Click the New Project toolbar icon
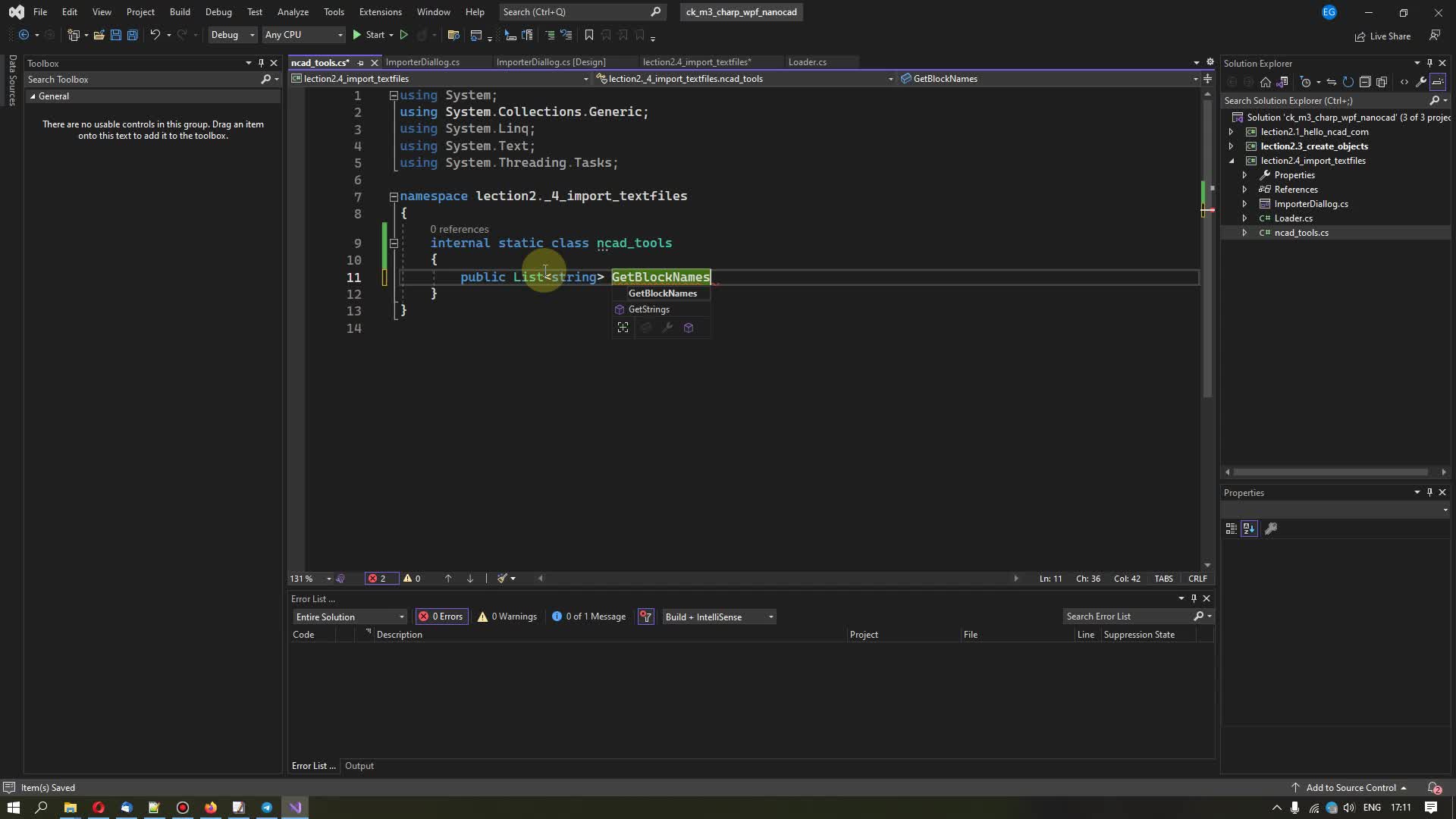 coord(74,35)
